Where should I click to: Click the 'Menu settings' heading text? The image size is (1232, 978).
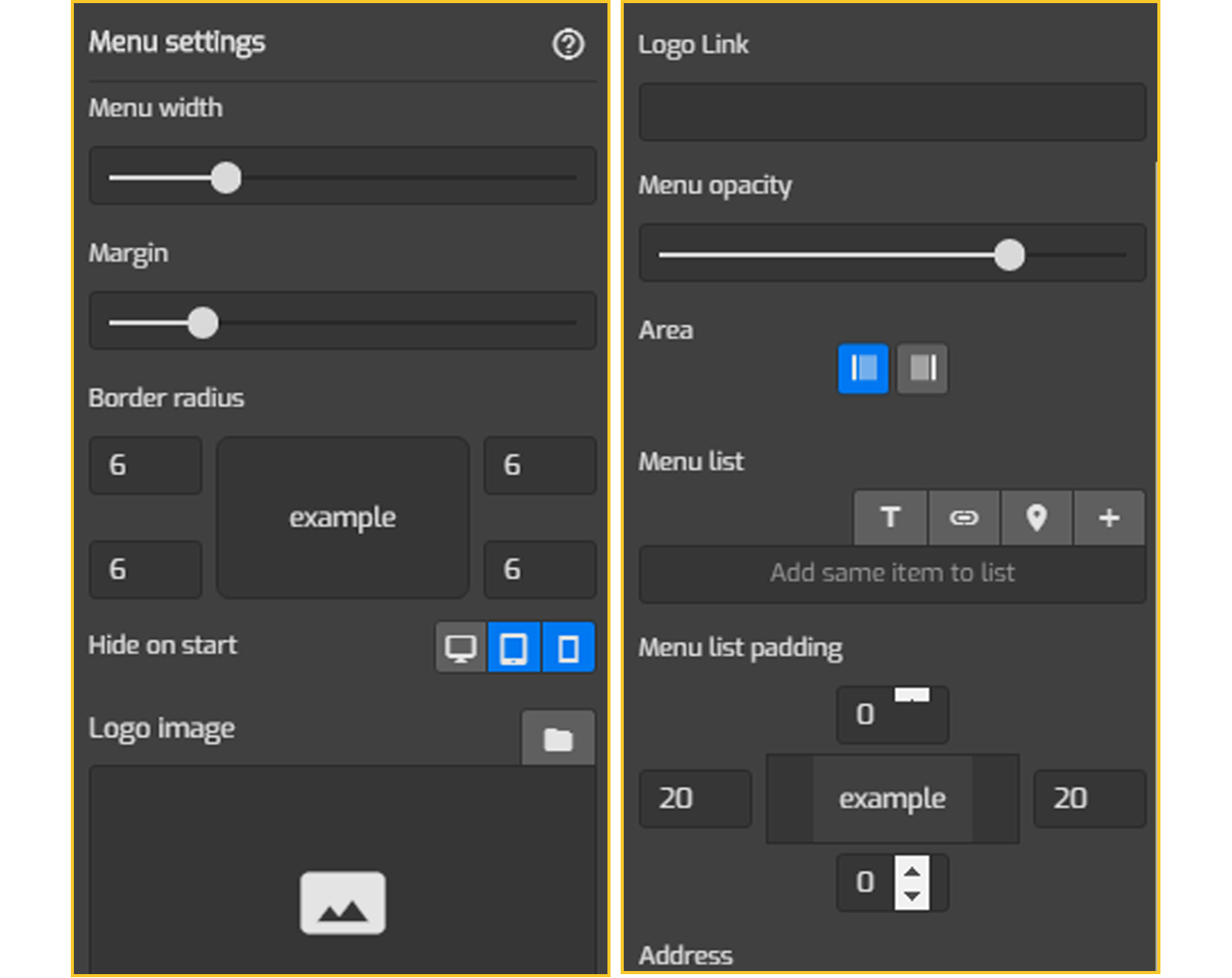pyautogui.click(x=177, y=42)
